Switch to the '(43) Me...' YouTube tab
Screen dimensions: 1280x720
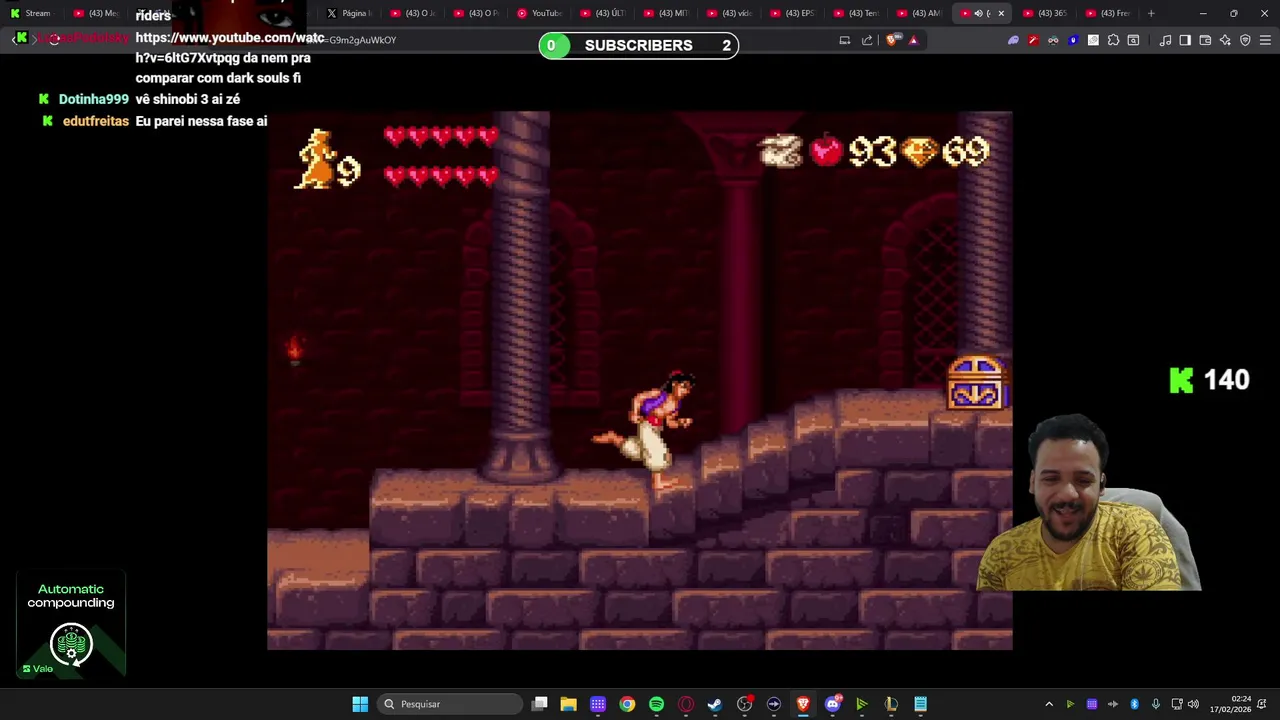click(96, 13)
